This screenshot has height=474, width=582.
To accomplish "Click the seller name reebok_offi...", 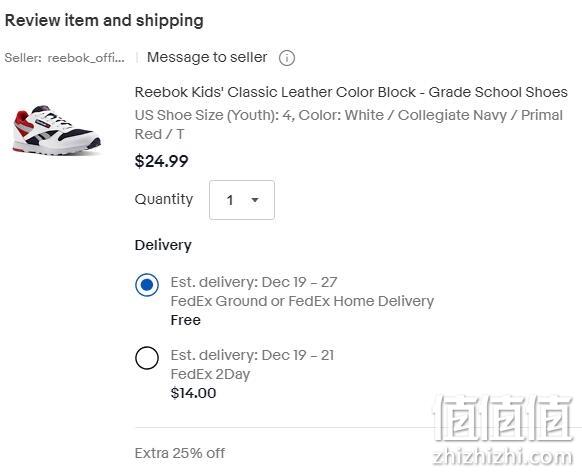I will tap(86, 58).
